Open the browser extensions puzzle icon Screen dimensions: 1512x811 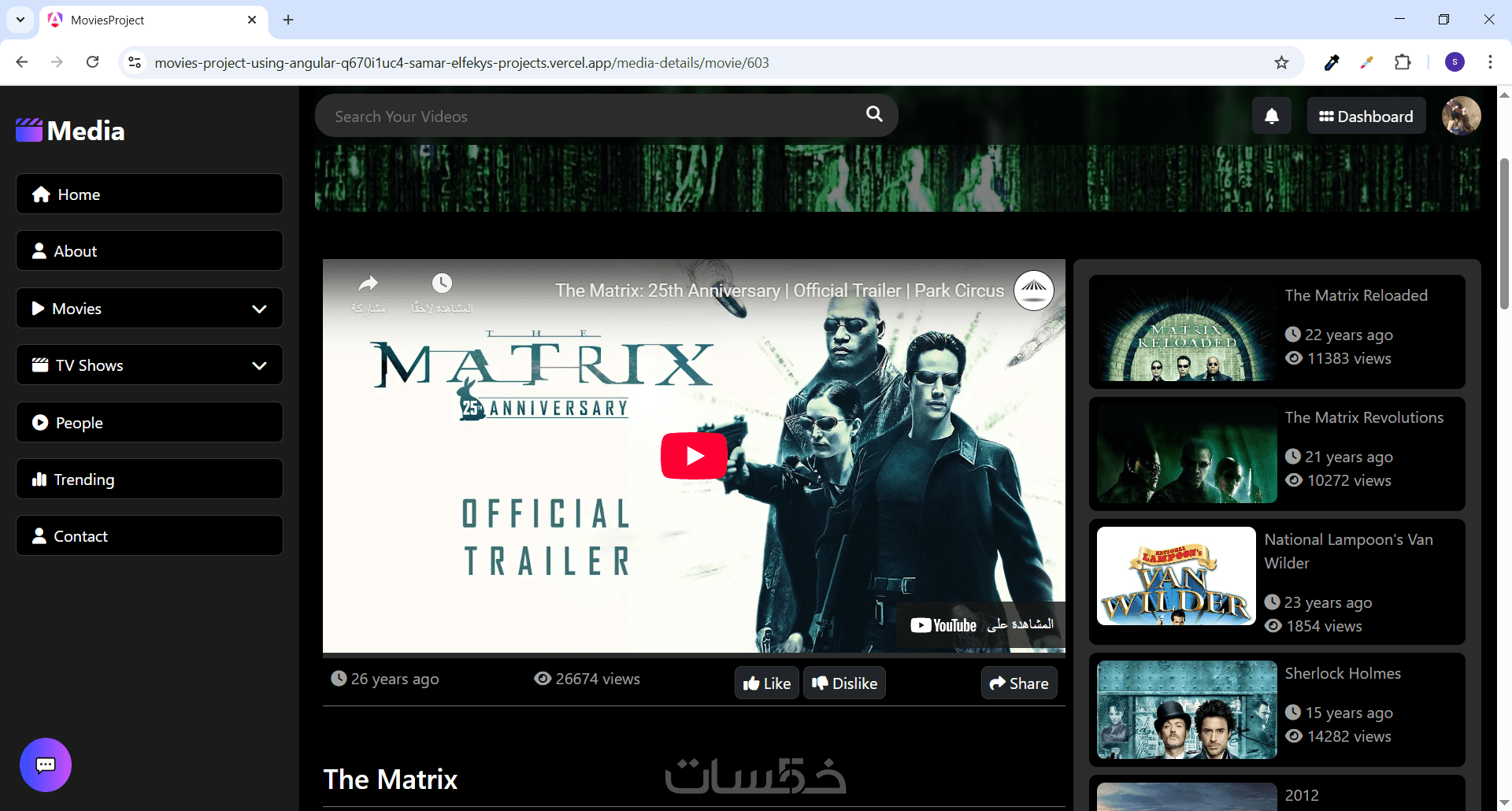(1403, 63)
